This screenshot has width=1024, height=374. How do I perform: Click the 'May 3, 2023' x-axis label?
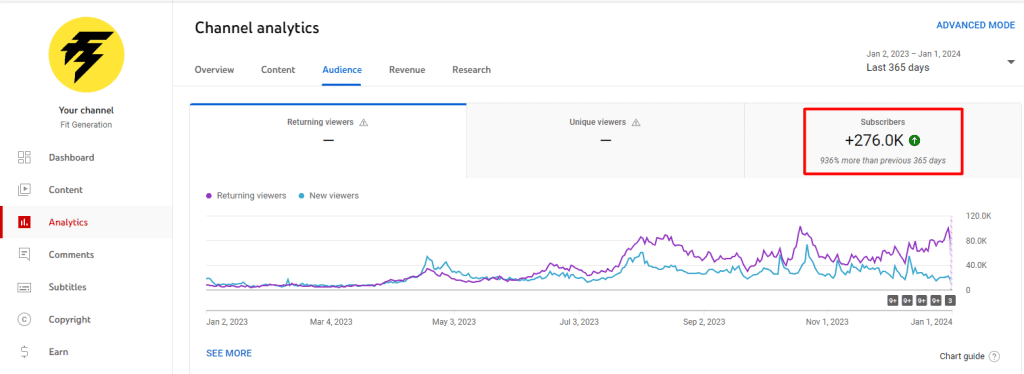[455, 322]
